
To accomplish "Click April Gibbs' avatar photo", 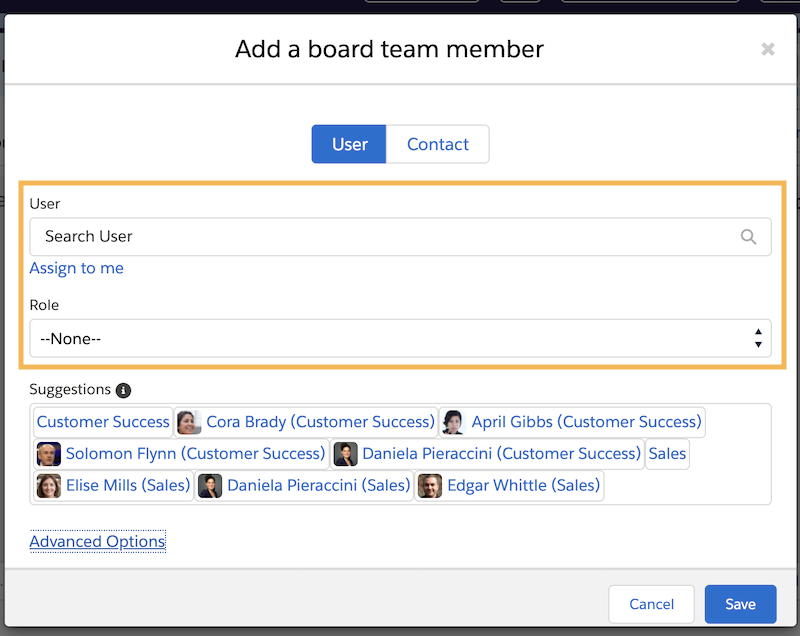I will [x=452, y=421].
